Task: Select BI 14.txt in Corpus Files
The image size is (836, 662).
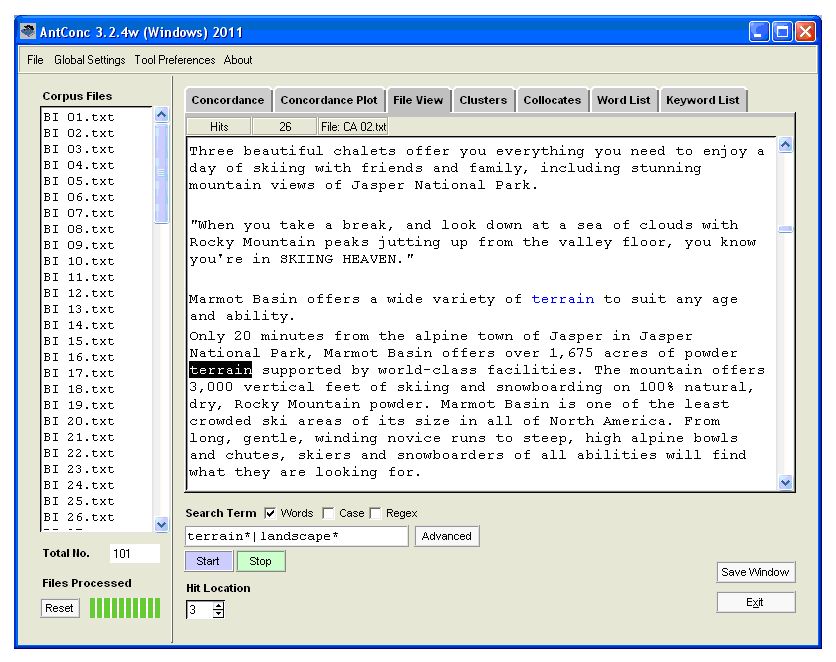Action: tap(79, 325)
